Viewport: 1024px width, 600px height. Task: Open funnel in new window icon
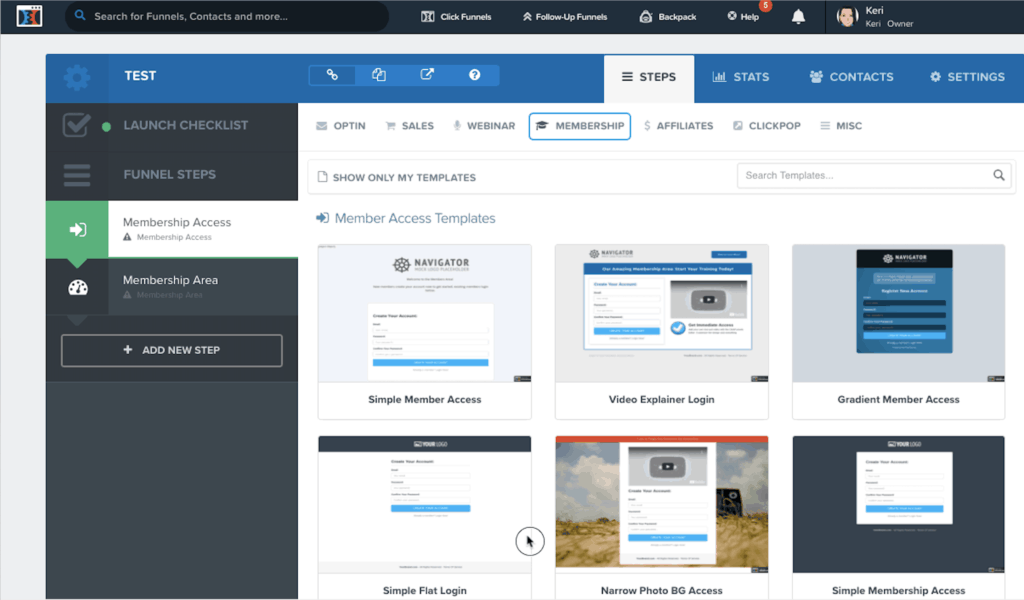pos(427,75)
